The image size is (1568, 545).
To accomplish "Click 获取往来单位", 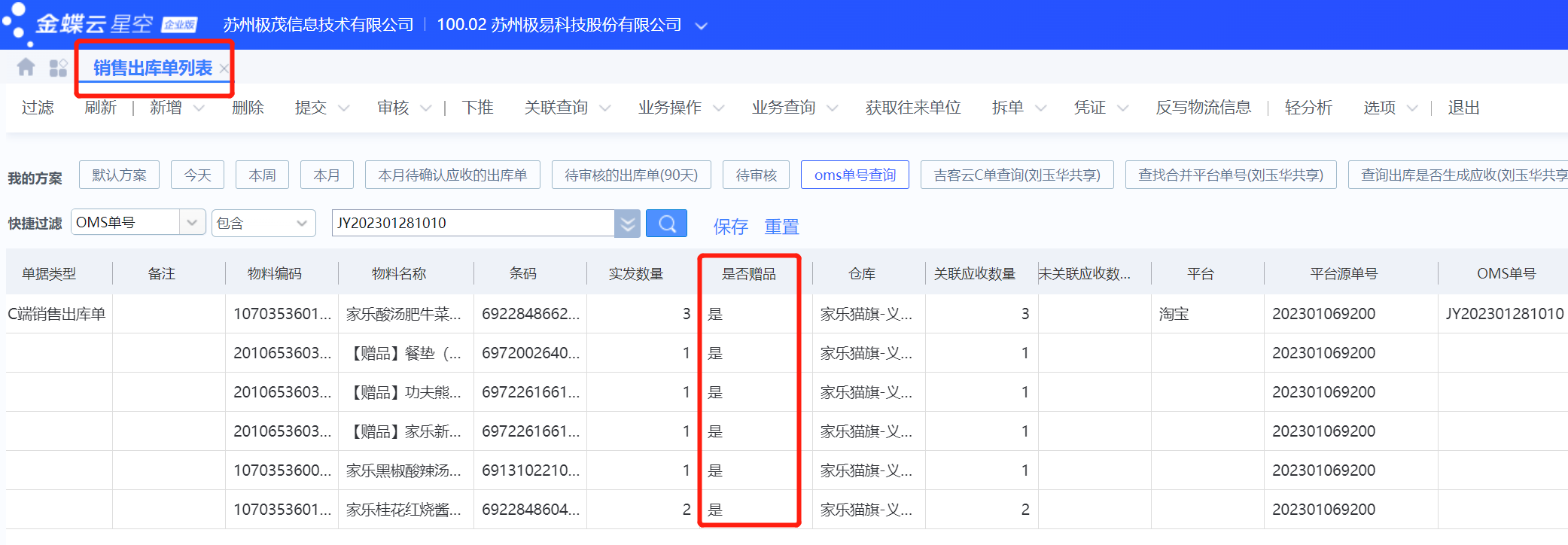I will (x=913, y=108).
